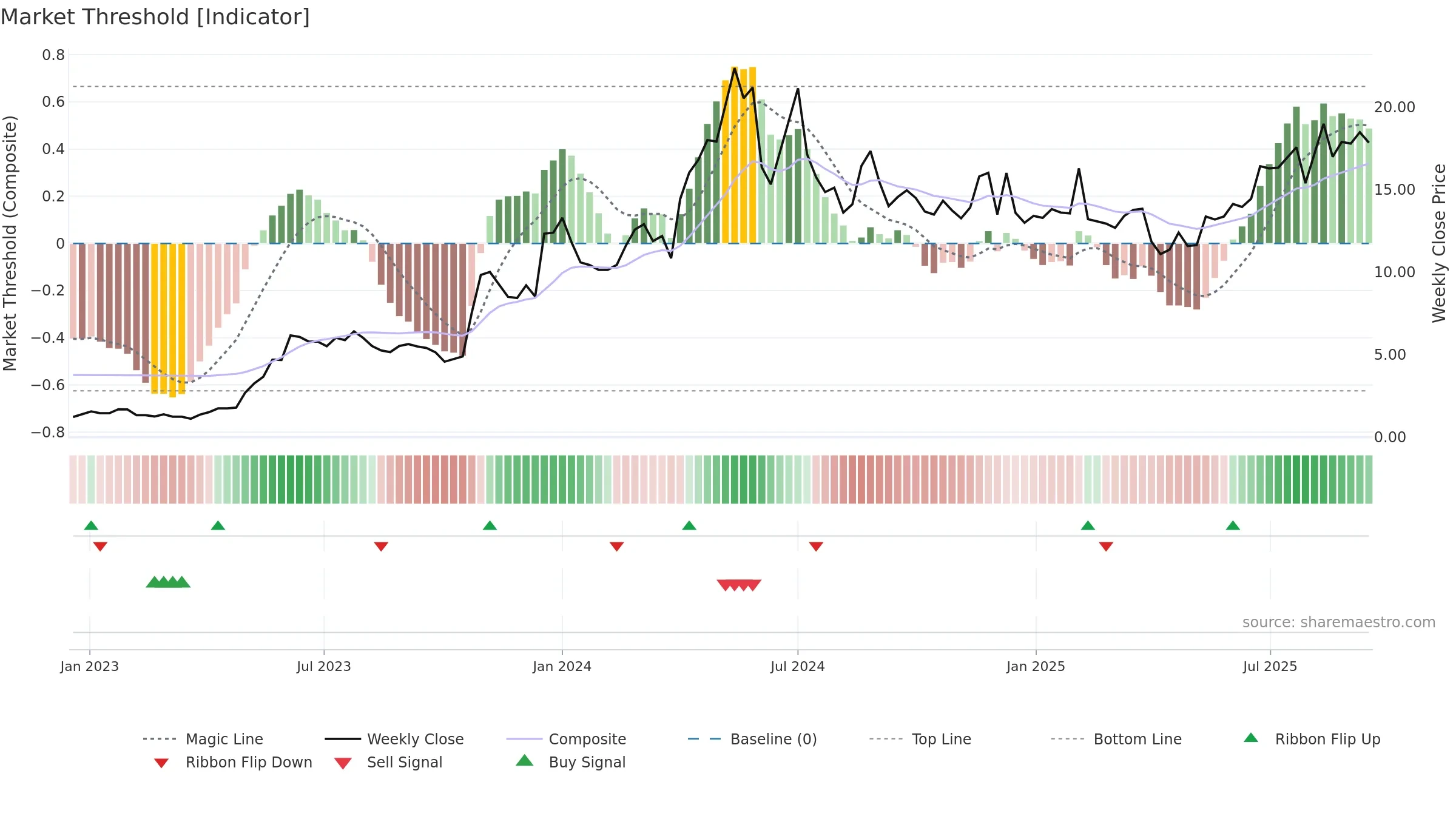
Task: Click the cluster of red sell signal markers
Action: coord(739,585)
